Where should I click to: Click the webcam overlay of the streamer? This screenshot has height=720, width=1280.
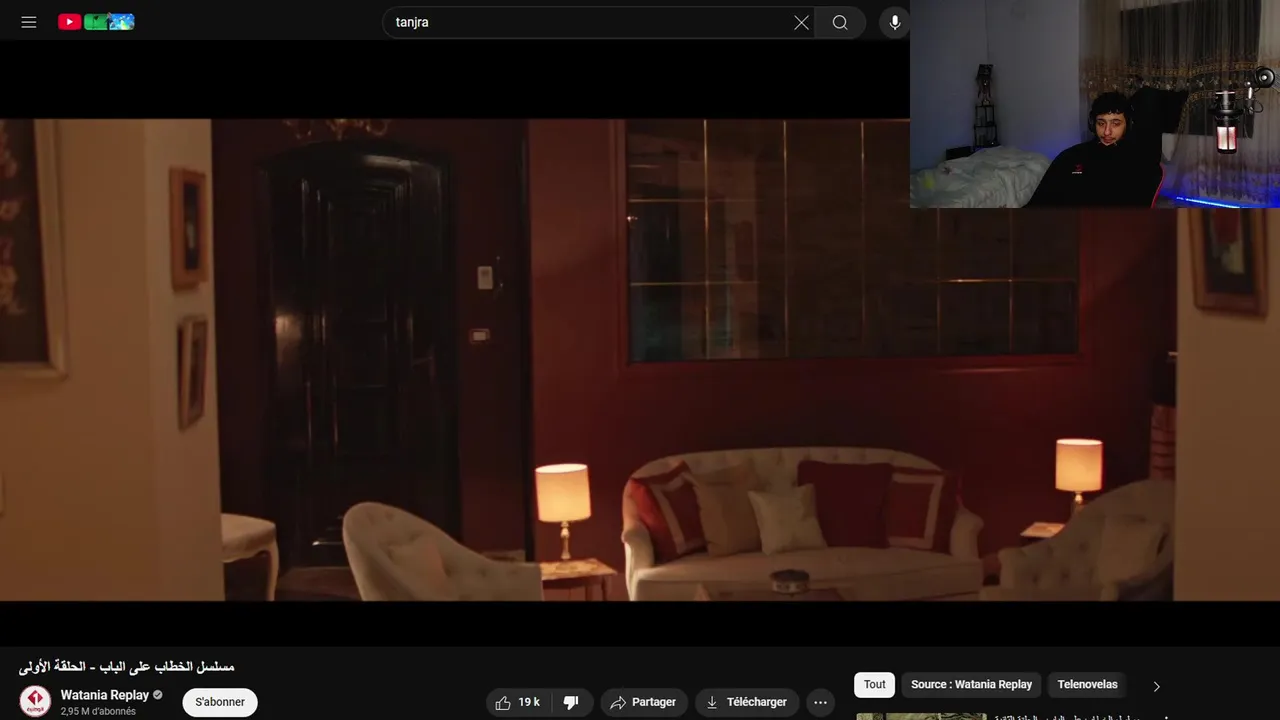[x=1095, y=104]
